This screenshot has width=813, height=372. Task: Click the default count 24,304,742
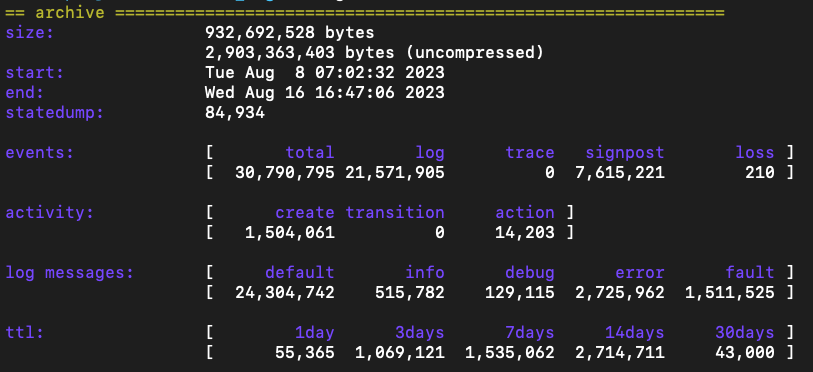pos(285,292)
